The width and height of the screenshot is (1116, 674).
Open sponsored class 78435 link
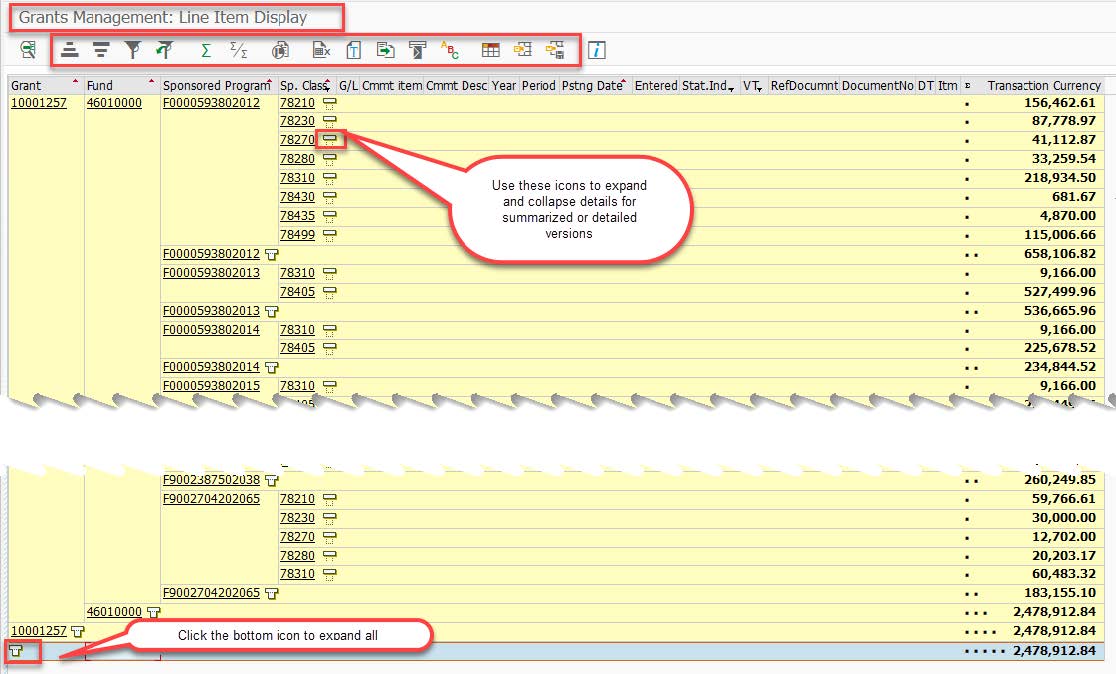[297, 216]
